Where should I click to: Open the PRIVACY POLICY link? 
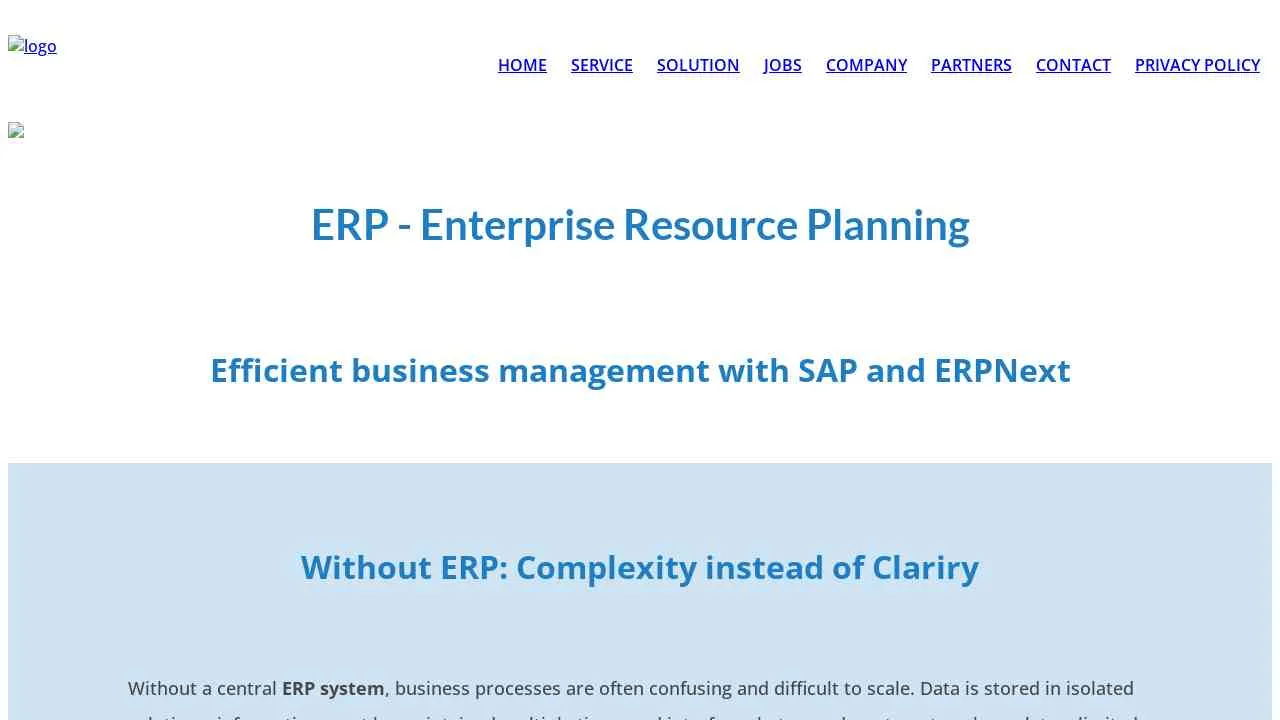pyautogui.click(x=1197, y=65)
